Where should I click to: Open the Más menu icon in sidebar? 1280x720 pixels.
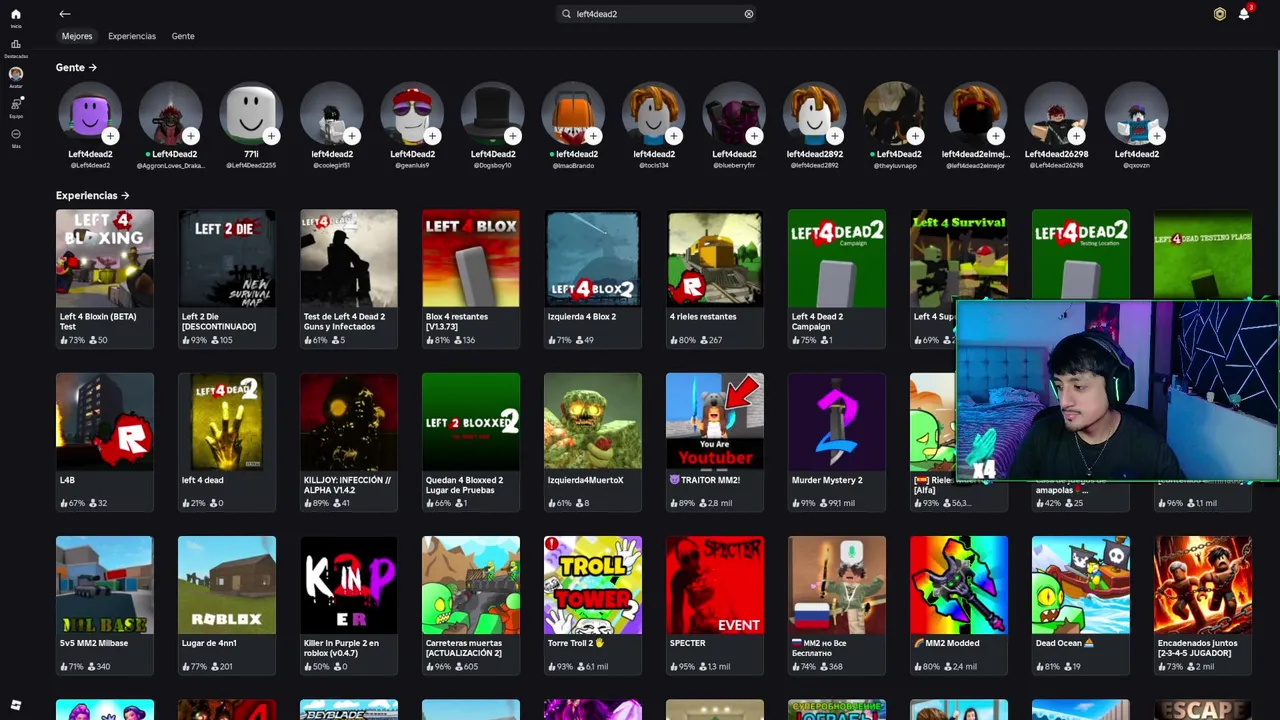[15, 134]
